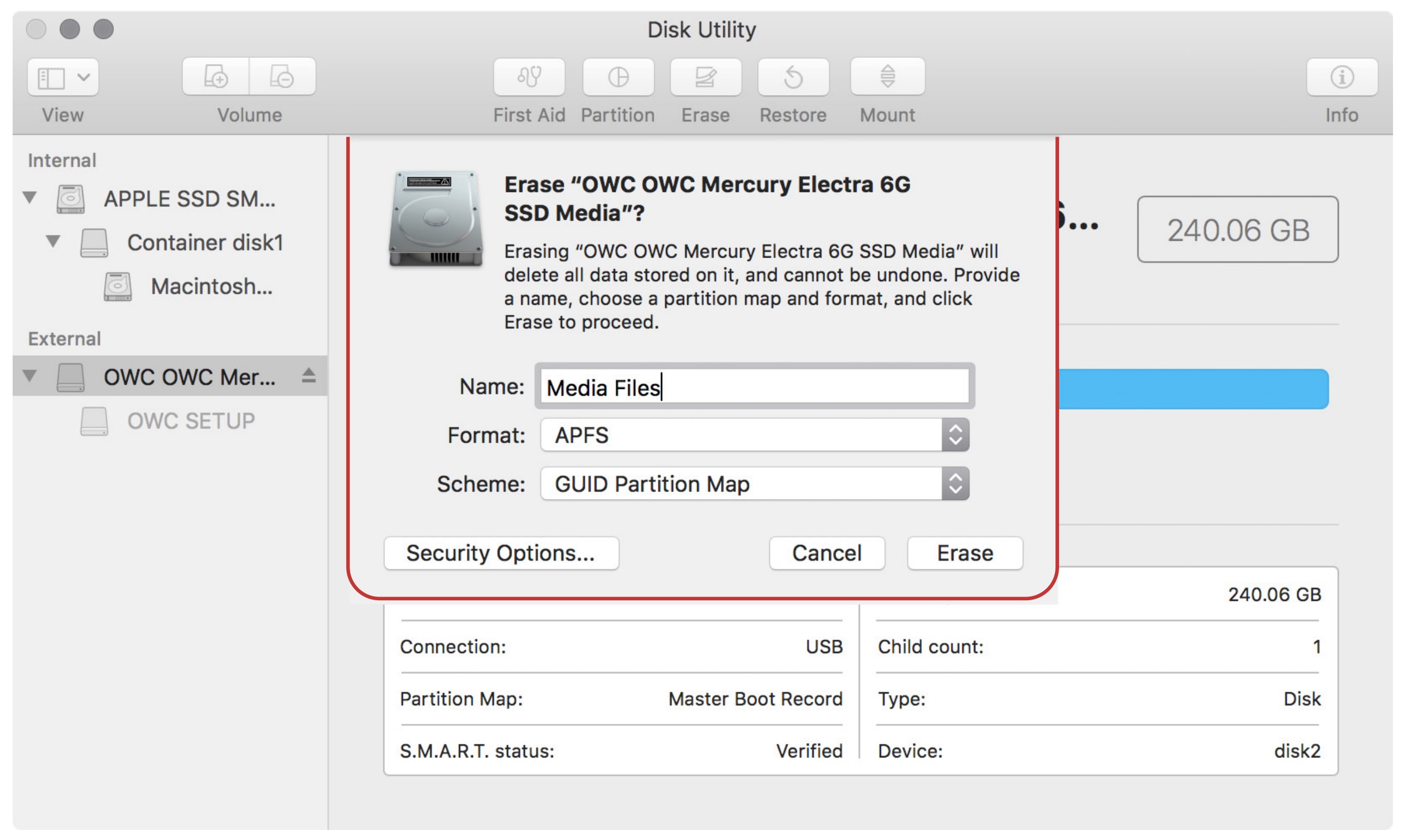Open the Info panel icon
This screenshot has width=1403, height=840.
click(1341, 77)
